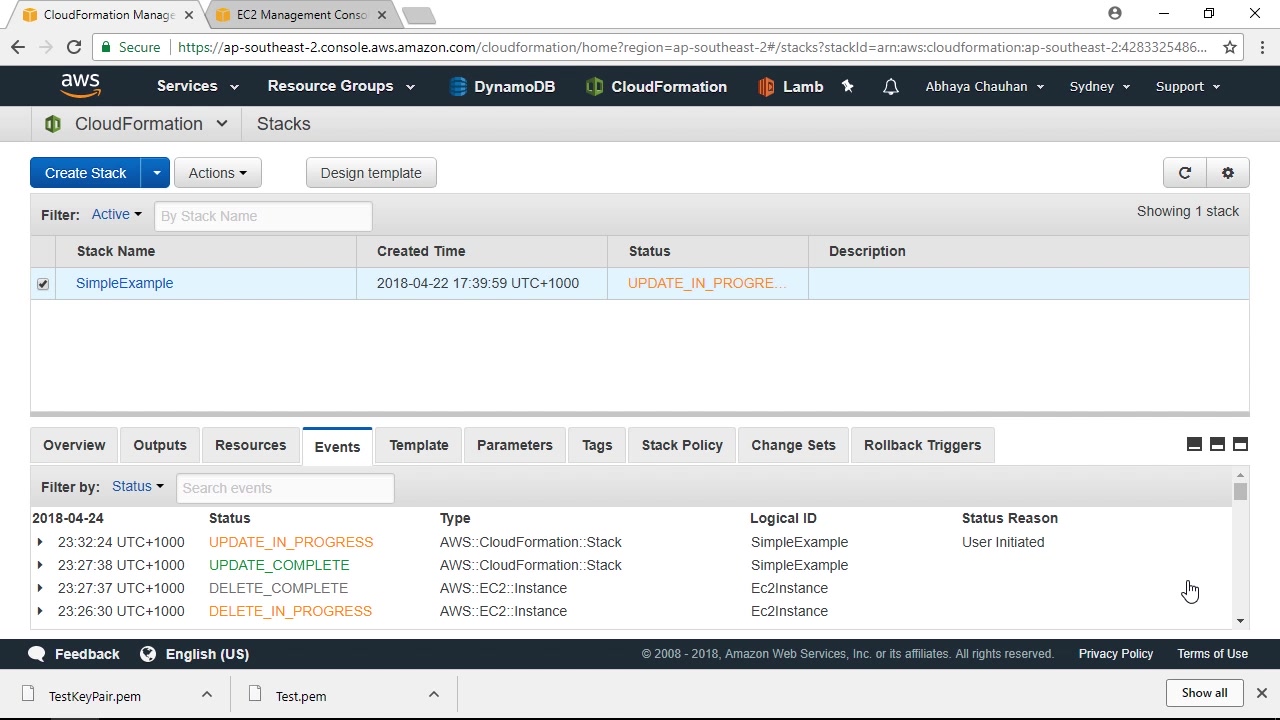Open the SimpleExample stack link
The image size is (1280, 720).
pyautogui.click(x=125, y=283)
